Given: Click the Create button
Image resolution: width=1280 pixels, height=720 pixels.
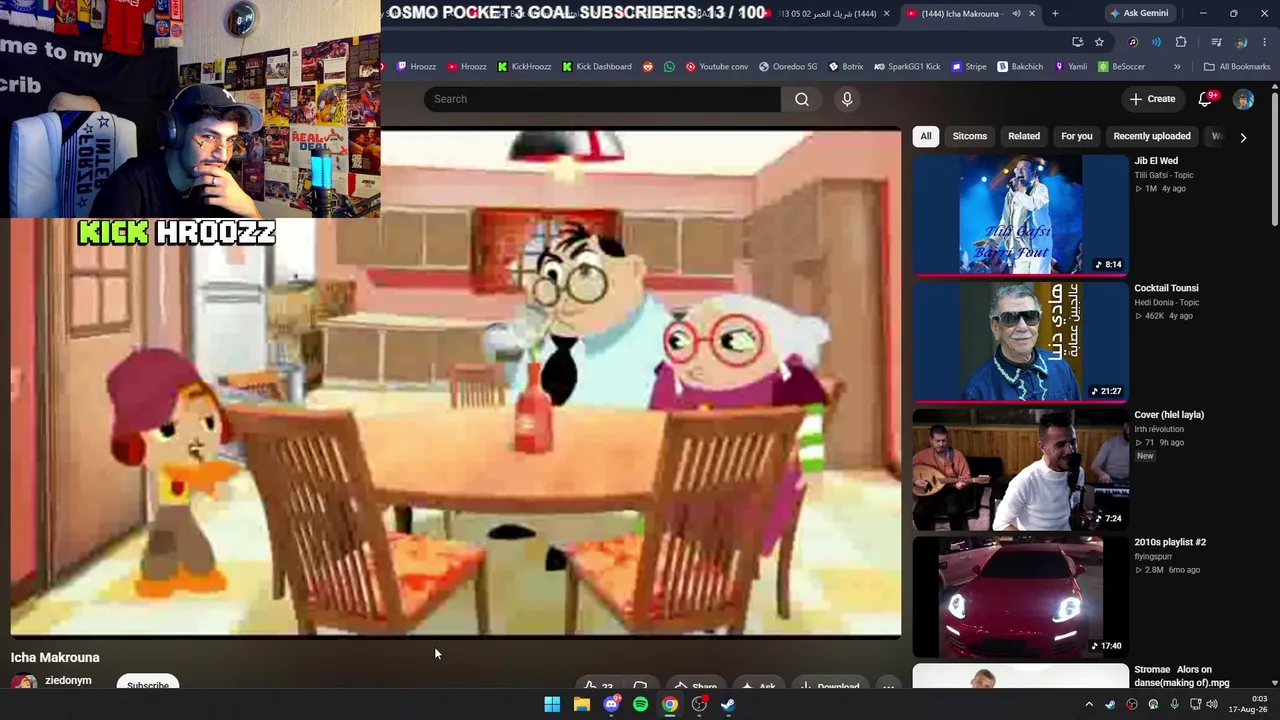Looking at the screenshot, I should pos(1152,99).
